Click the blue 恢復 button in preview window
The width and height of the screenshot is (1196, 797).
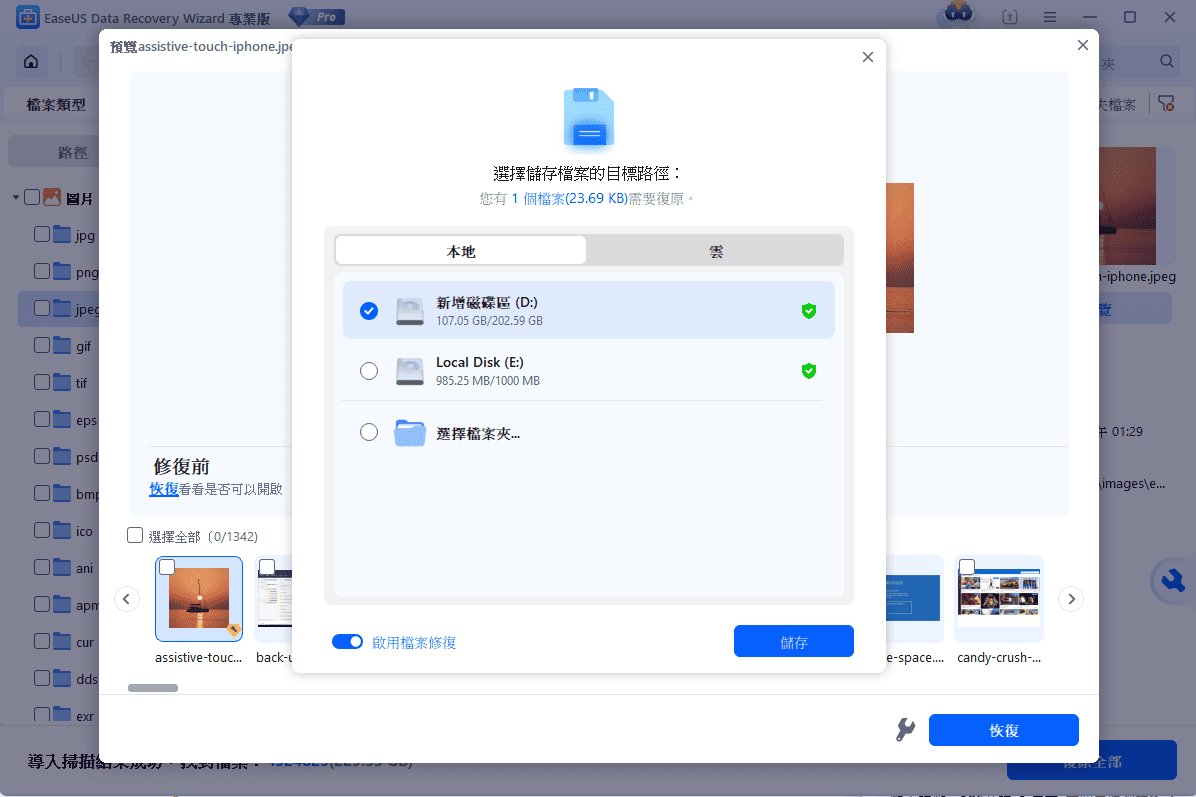coord(1003,730)
